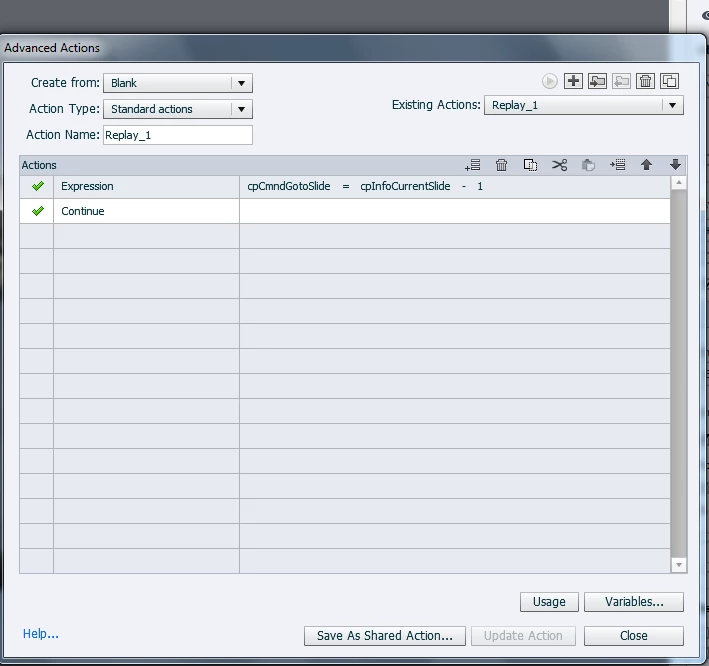Paste row using Actions toolbar paste icon
Image resolution: width=709 pixels, height=666 pixels.
click(588, 165)
